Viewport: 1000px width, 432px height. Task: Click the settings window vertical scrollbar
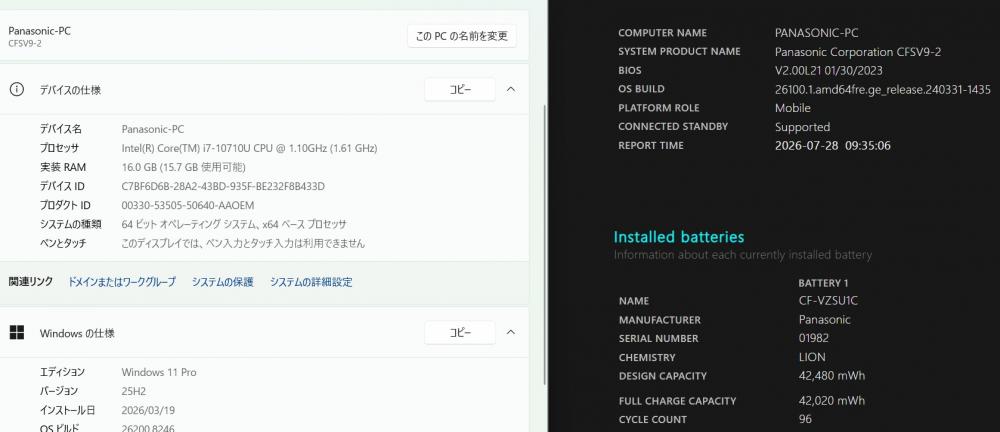[x=544, y=244]
